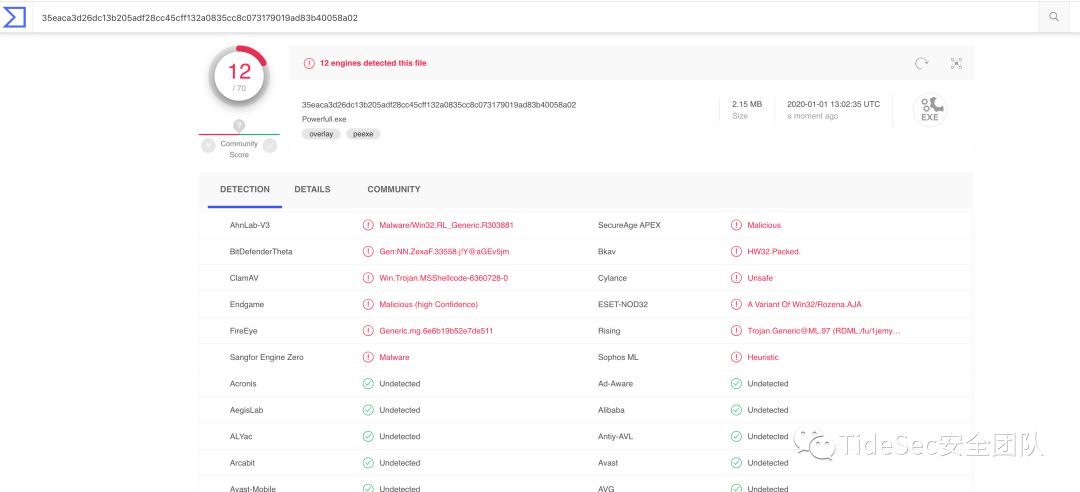Click the EXE file type icon
The image size is (1080, 492).
[x=929, y=110]
